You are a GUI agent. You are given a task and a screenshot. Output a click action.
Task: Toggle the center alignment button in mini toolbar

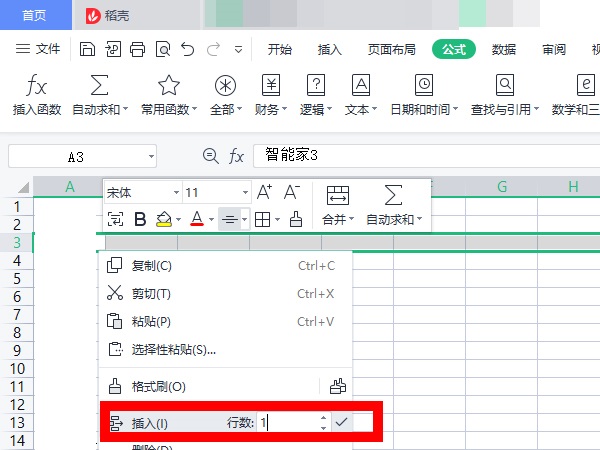point(229,219)
